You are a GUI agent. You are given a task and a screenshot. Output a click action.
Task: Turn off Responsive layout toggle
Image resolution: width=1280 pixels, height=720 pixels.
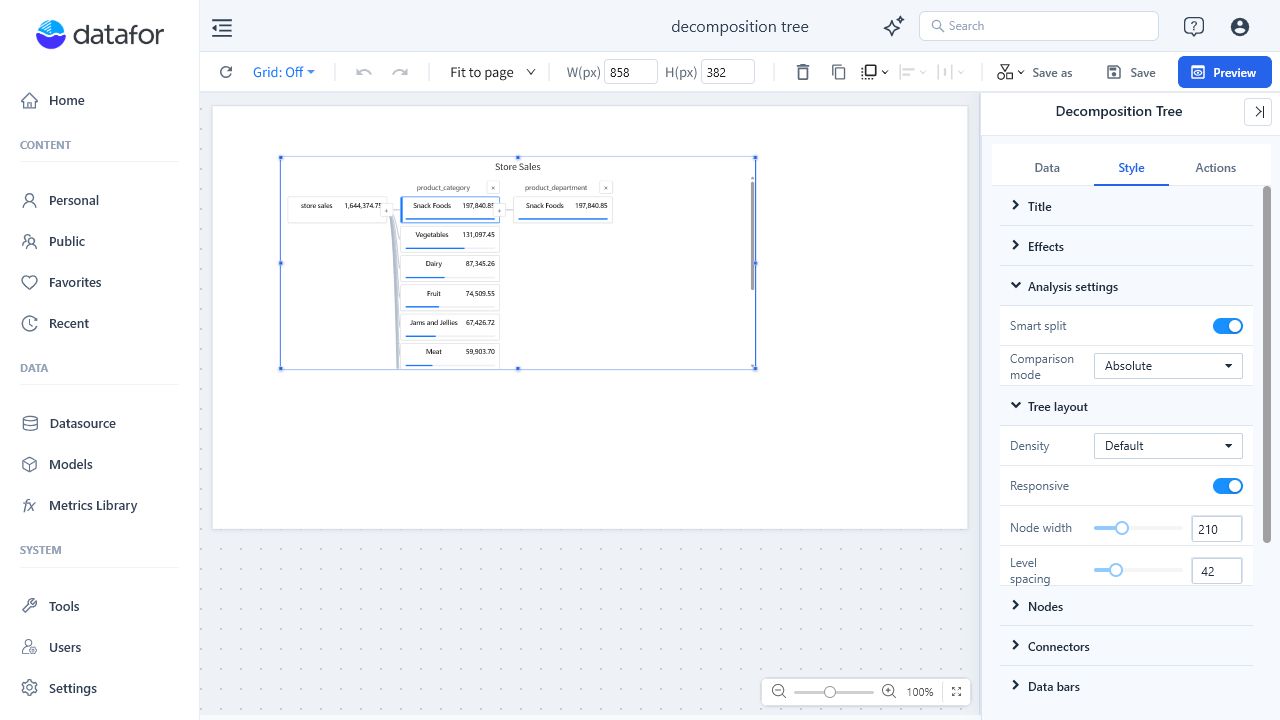coord(1228,486)
